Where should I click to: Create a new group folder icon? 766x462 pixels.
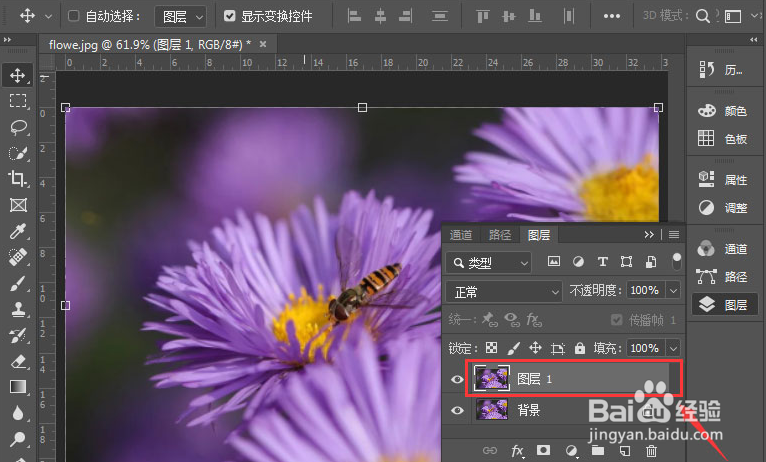point(597,450)
